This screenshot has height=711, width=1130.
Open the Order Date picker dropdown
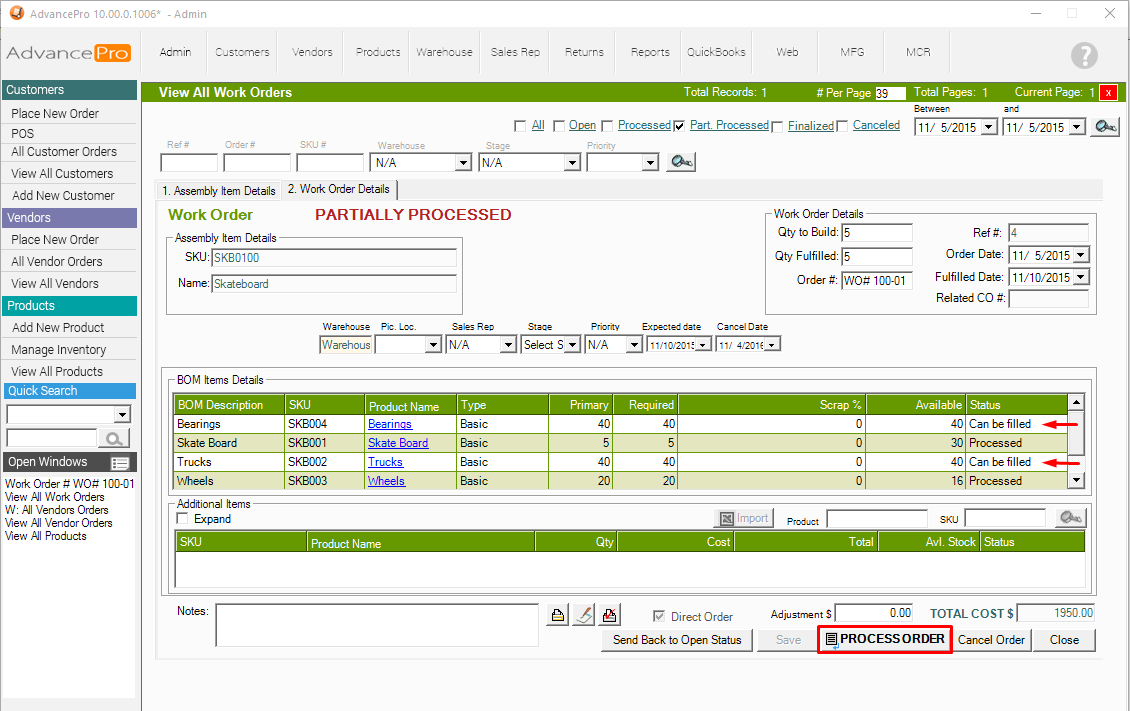(1081, 256)
